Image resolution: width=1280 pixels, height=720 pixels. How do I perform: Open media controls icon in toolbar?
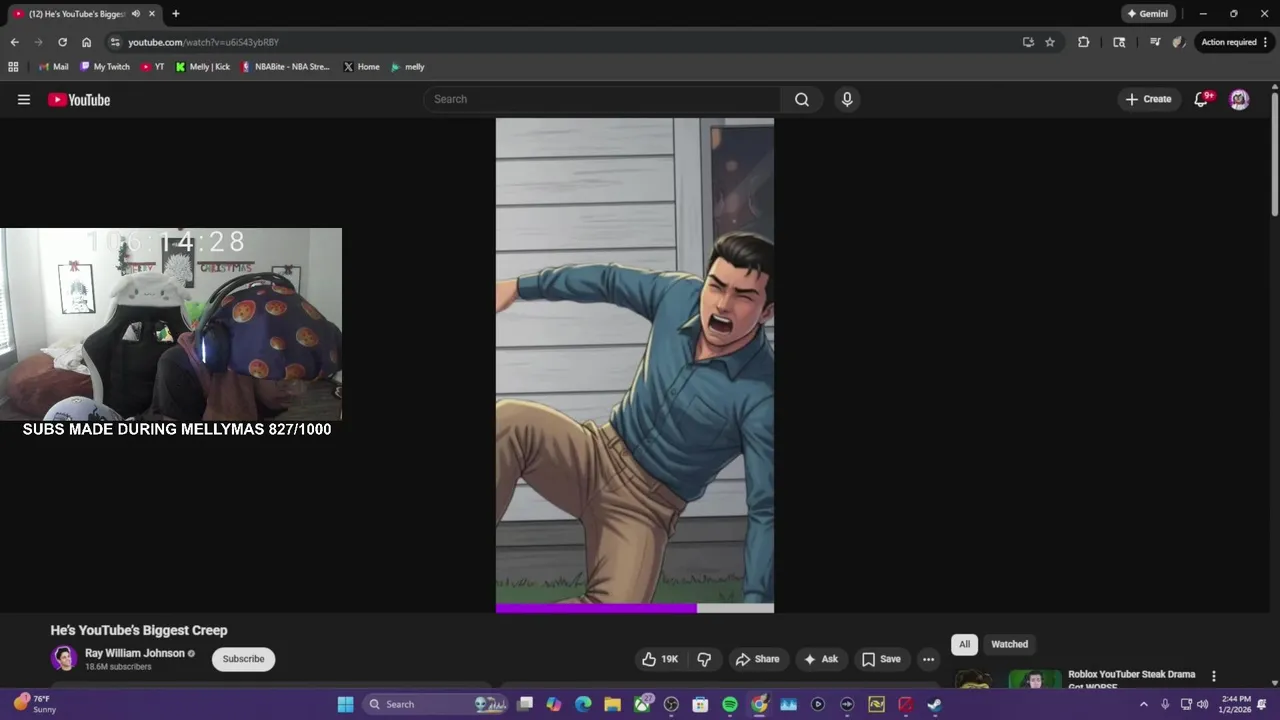point(1155,42)
